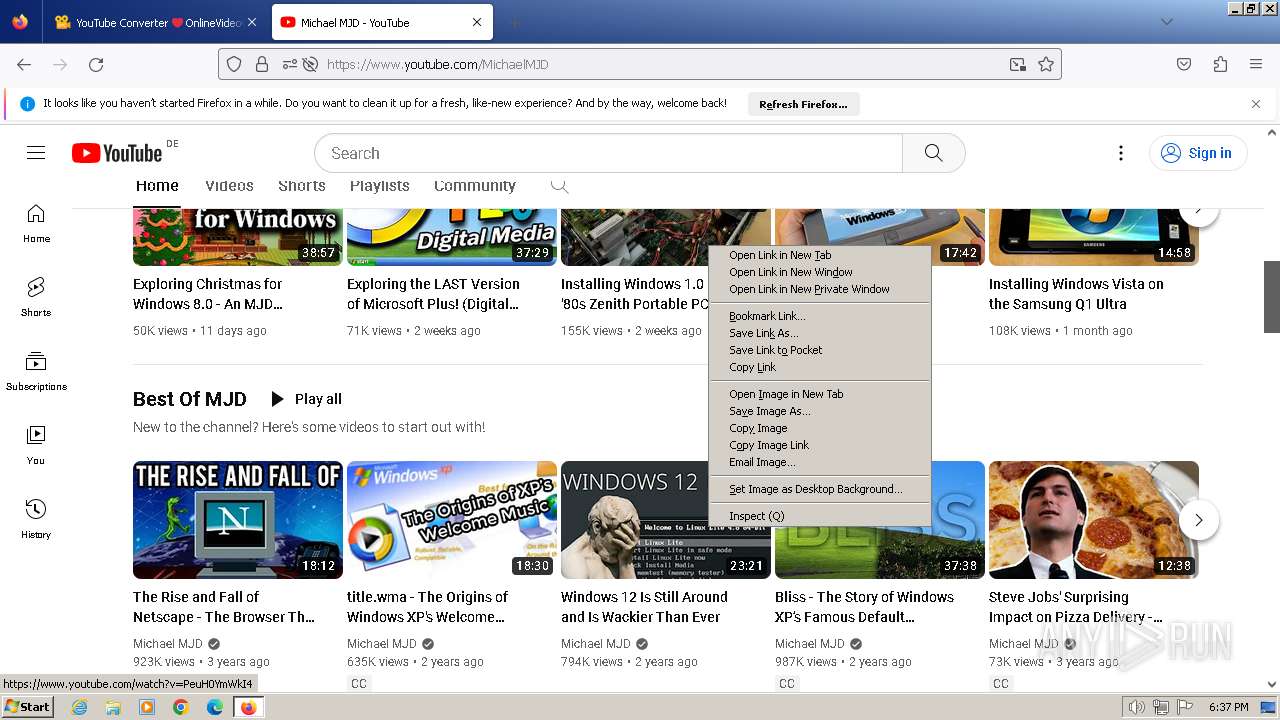The width and height of the screenshot is (1280, 720).
Task: Choose Open Image in New Tab
Action: coord(820,394)
